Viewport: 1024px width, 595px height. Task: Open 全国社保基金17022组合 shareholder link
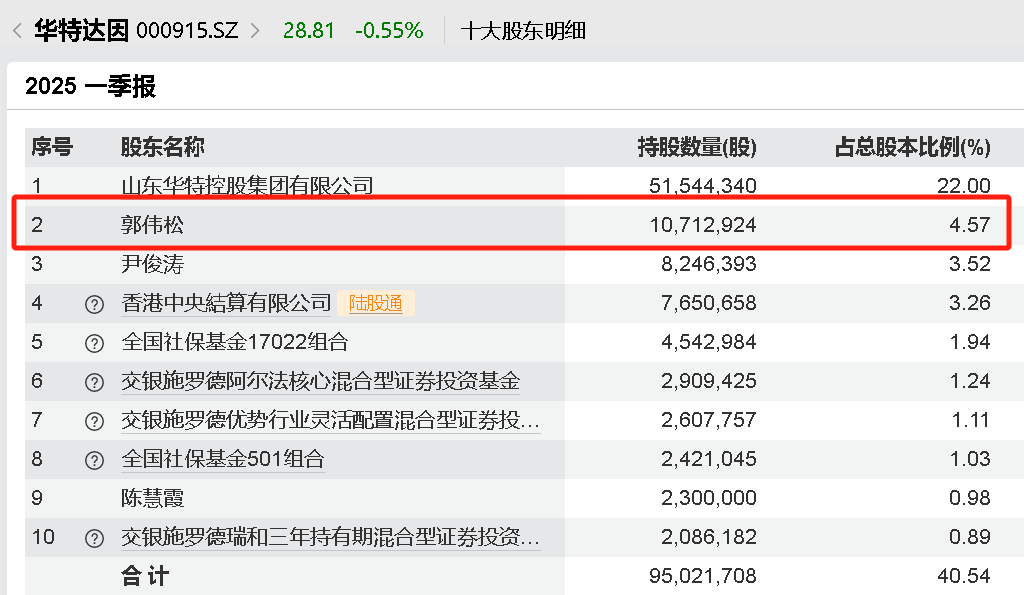(234, 342)
